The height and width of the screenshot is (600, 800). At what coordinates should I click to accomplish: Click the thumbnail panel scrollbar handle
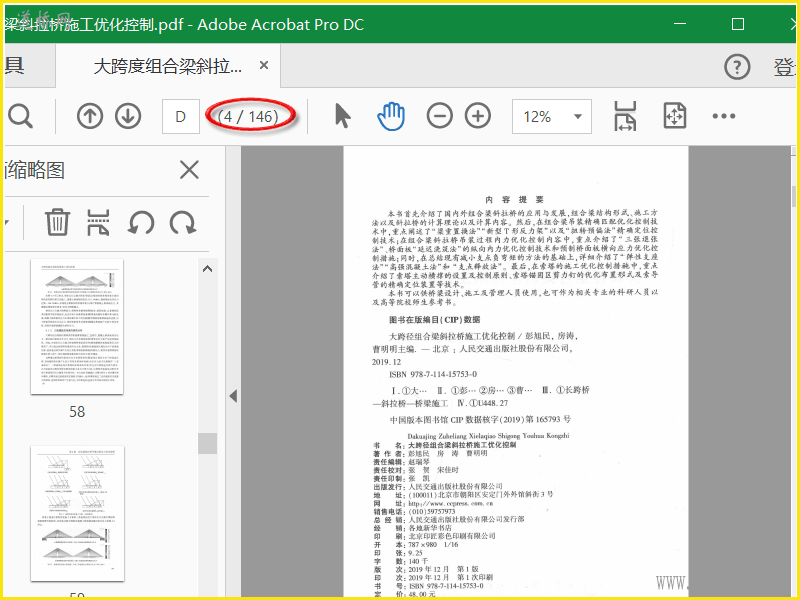point(208,443)
